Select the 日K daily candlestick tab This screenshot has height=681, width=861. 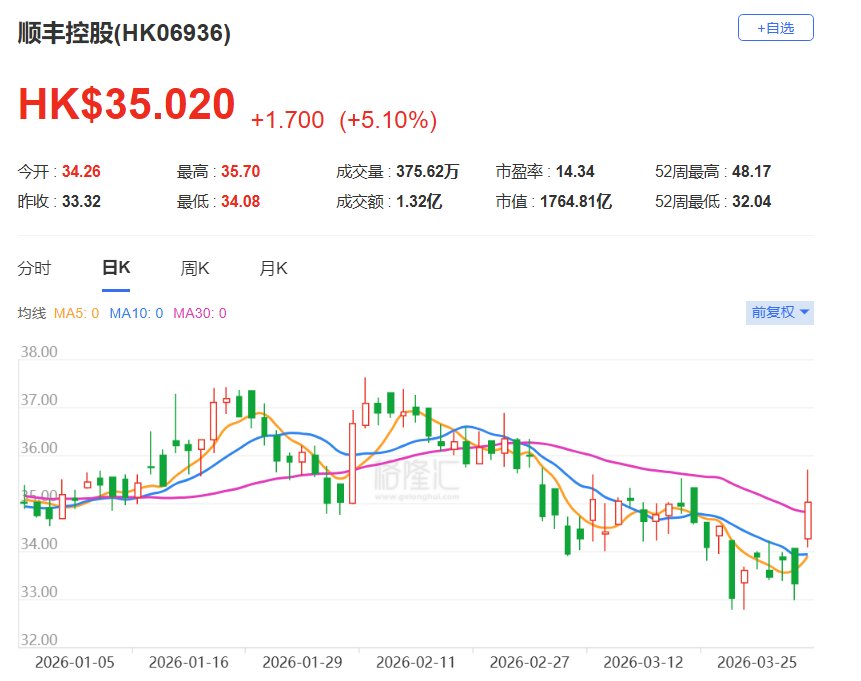116,268
